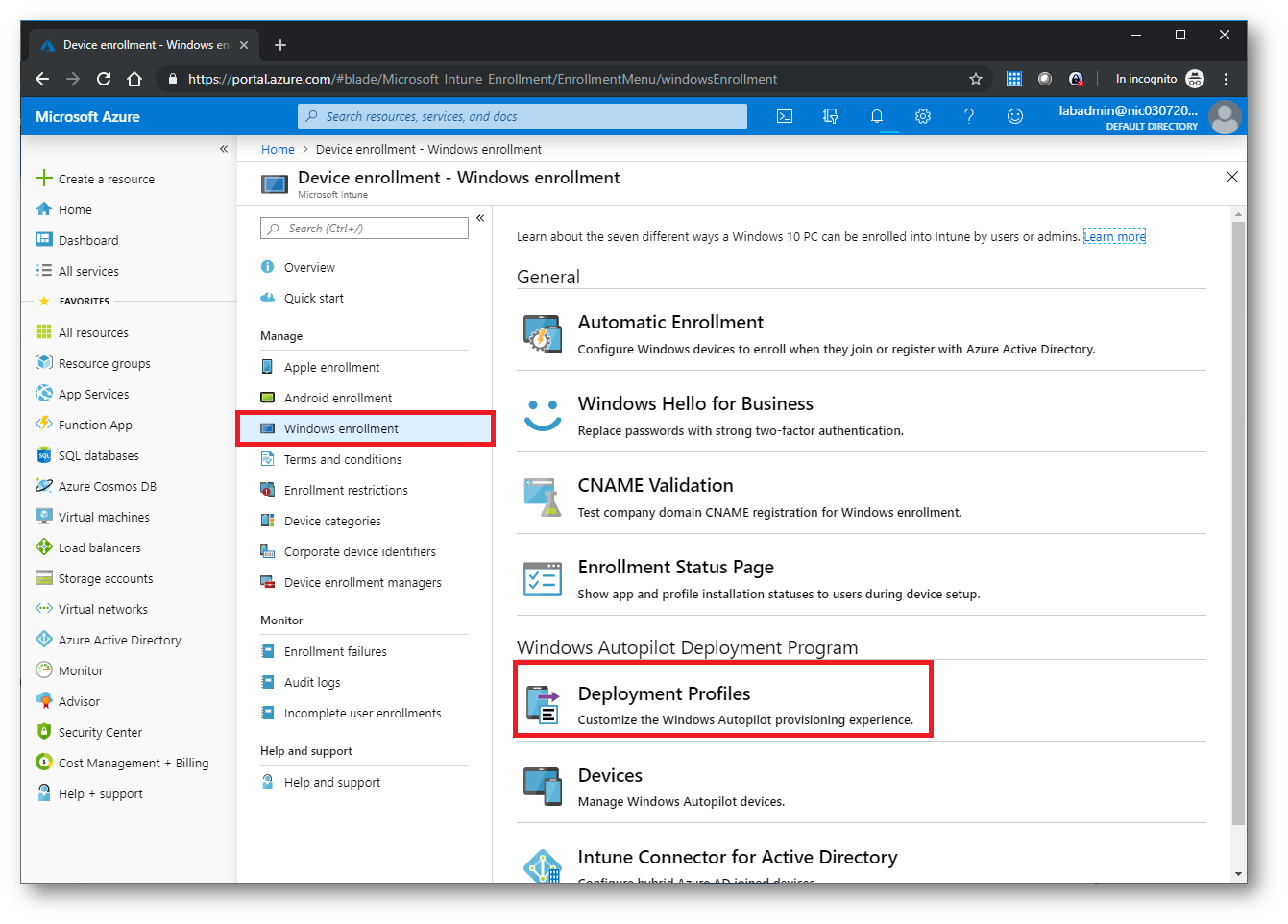Open a new browser tab
The height and width of the screenshot is (924, 1288).
pyautogui.click(x=280, y=45)
